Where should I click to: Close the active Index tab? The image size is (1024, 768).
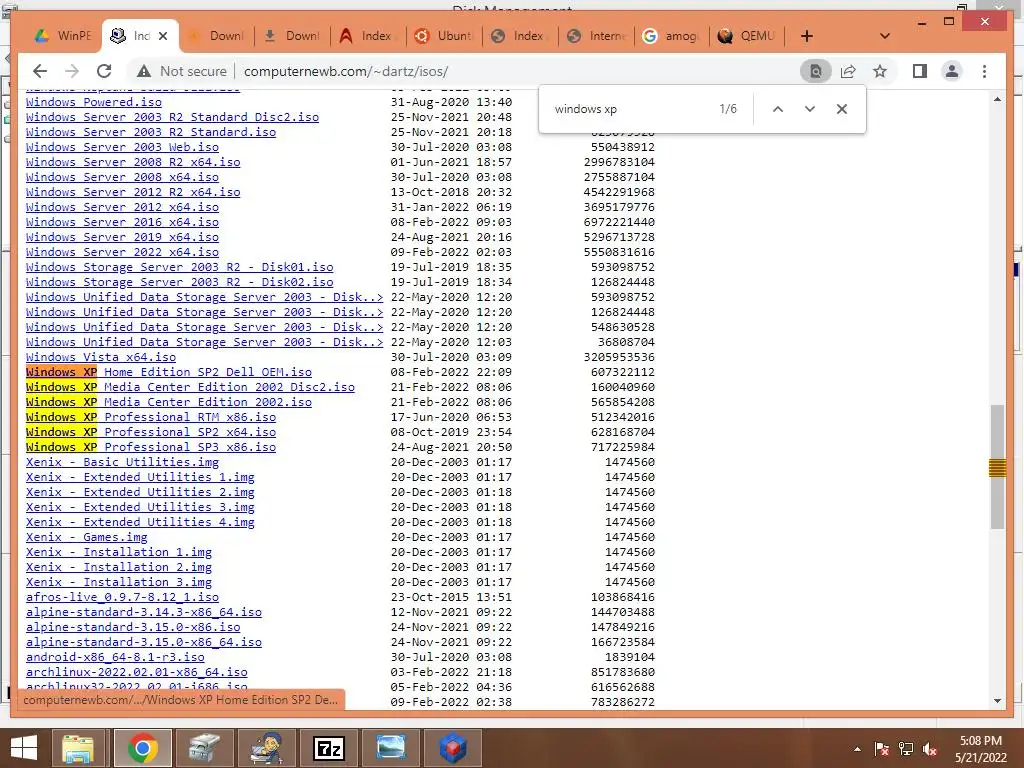tap(163, 36)
